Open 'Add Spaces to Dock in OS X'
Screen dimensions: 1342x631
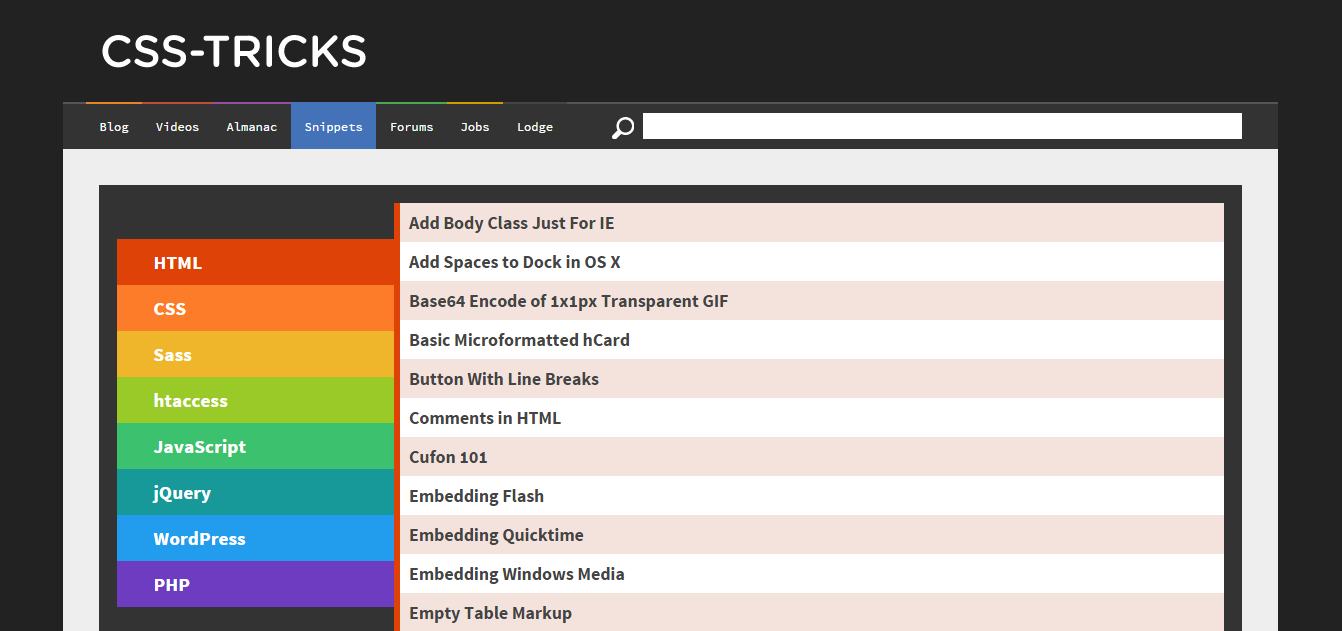[x=812, y=262]
